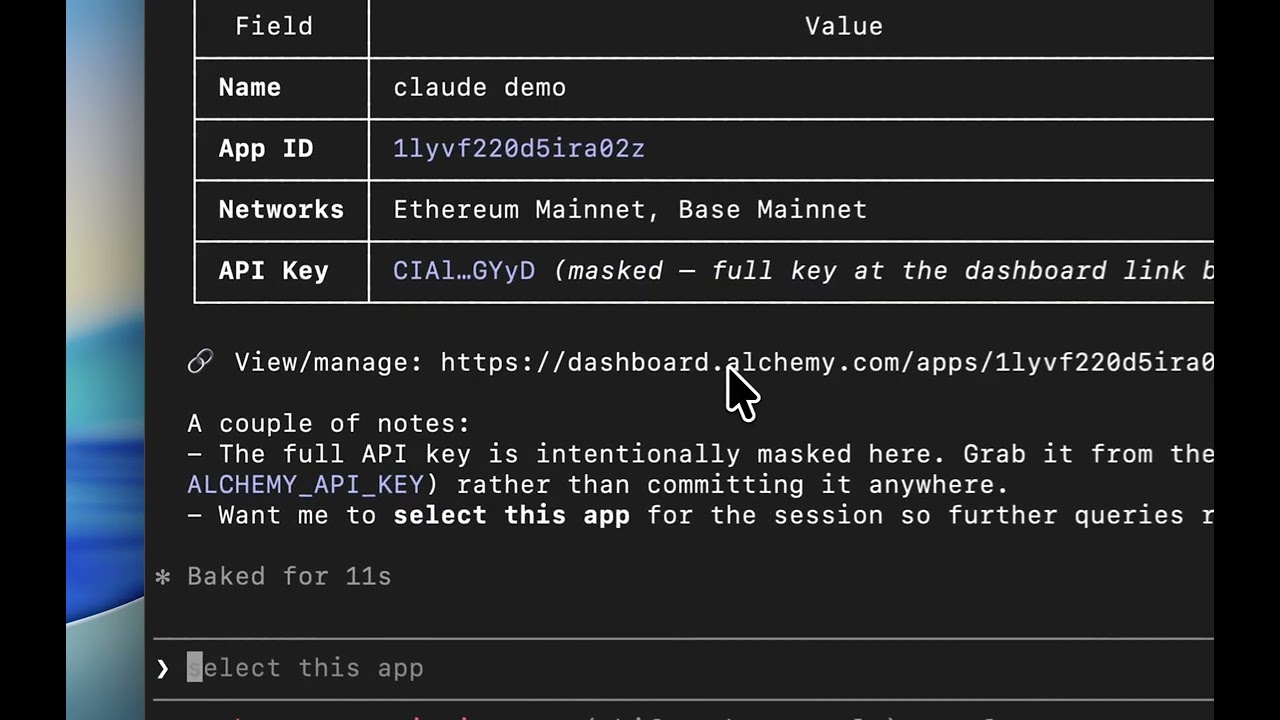
Task: Click 'Ethereum Mainnet, Base Mainnet' value
Action: click(x=630, y=210)
